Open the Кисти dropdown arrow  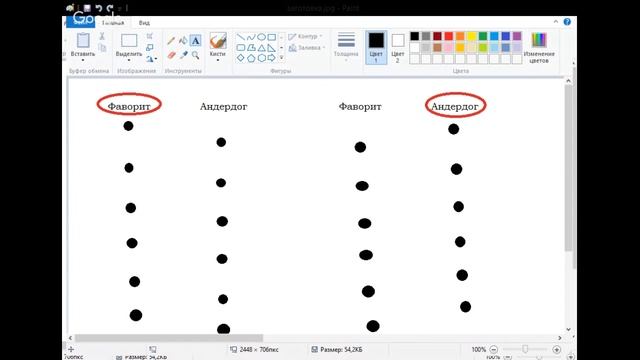pos(218,60)
